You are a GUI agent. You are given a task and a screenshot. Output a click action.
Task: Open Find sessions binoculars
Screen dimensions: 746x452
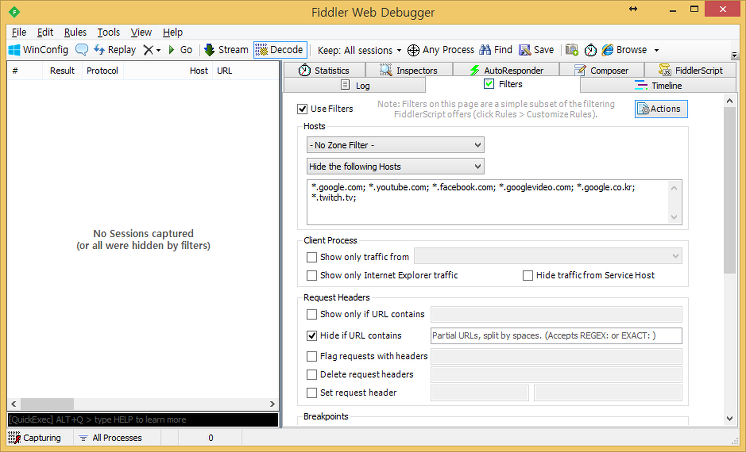496,49
